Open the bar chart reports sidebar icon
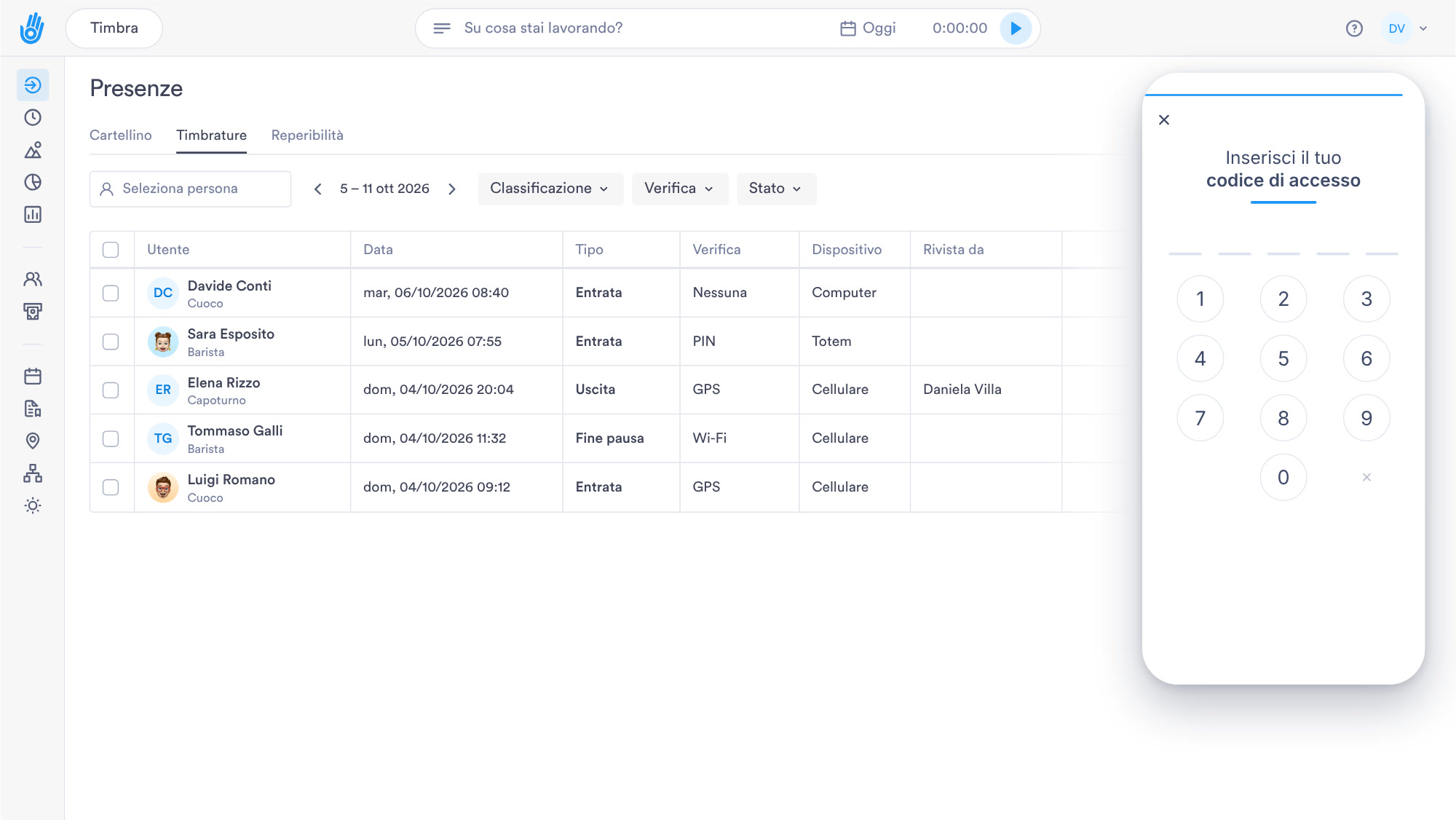The width and height of the screenshot is (1456, 820). pos(33,214)
